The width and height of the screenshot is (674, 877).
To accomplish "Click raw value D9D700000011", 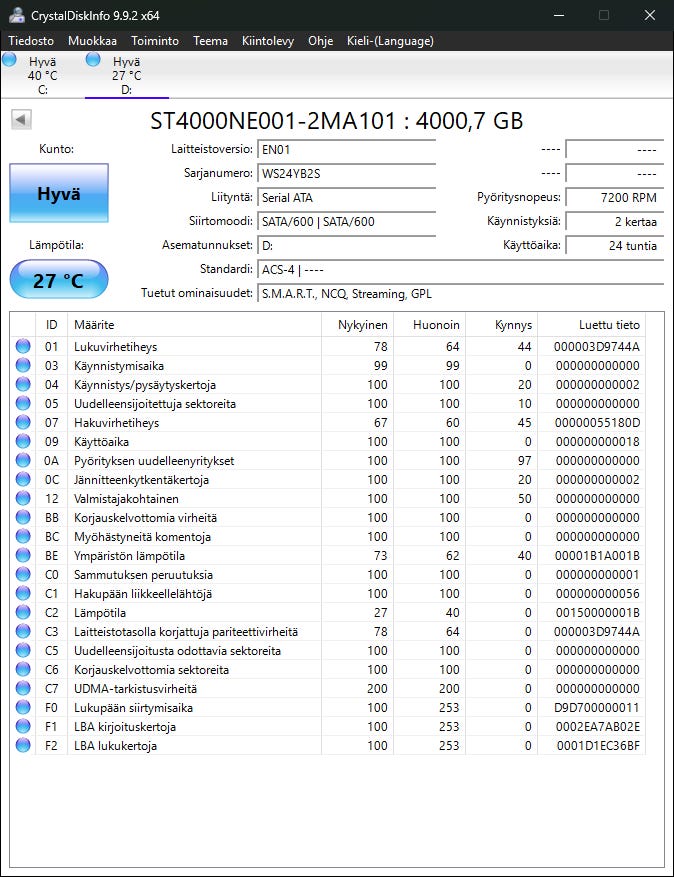I will [x=597, y=708].
